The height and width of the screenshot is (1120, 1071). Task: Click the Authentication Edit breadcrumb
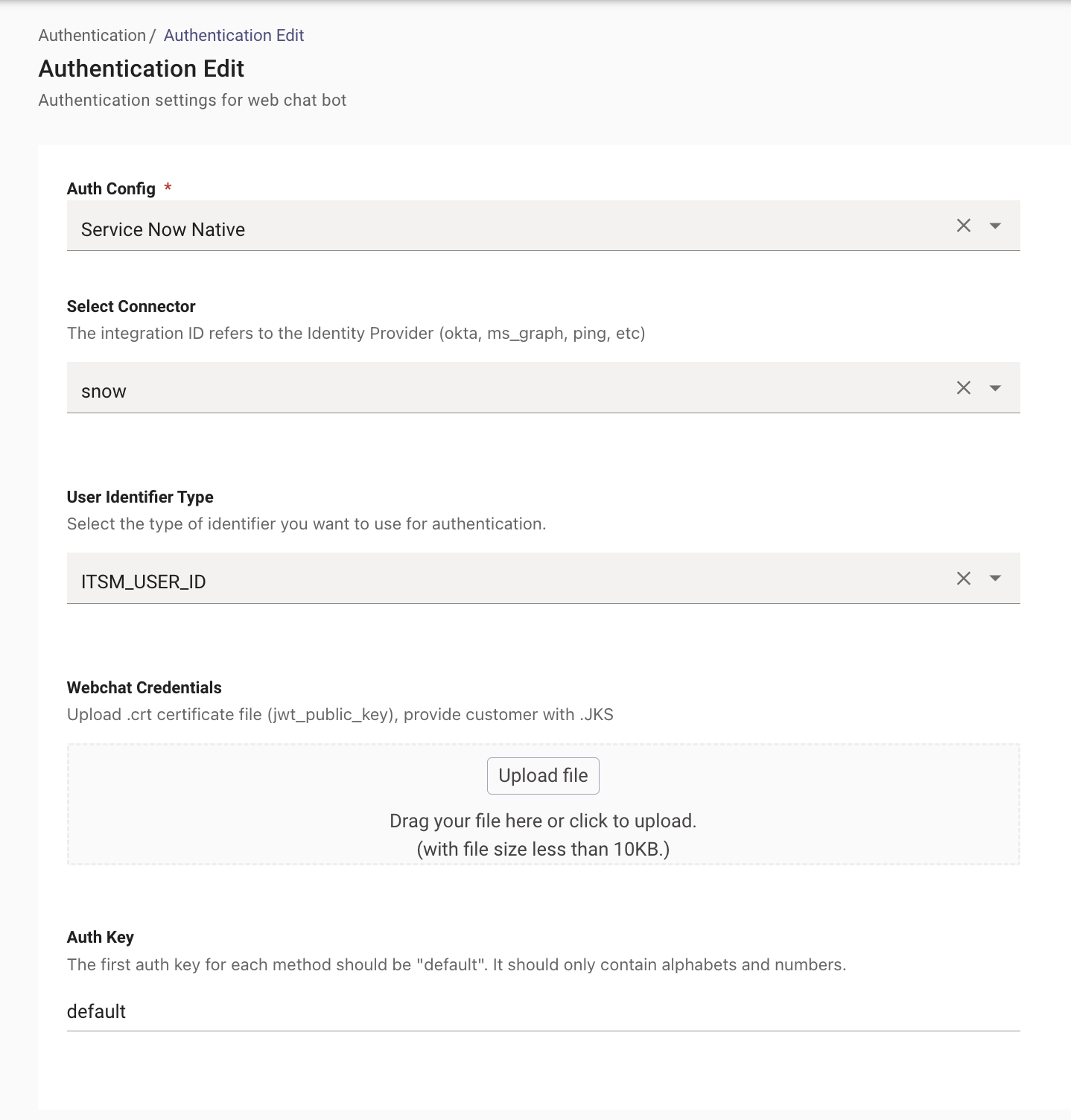pyautogui.click(x=234, y=35)
